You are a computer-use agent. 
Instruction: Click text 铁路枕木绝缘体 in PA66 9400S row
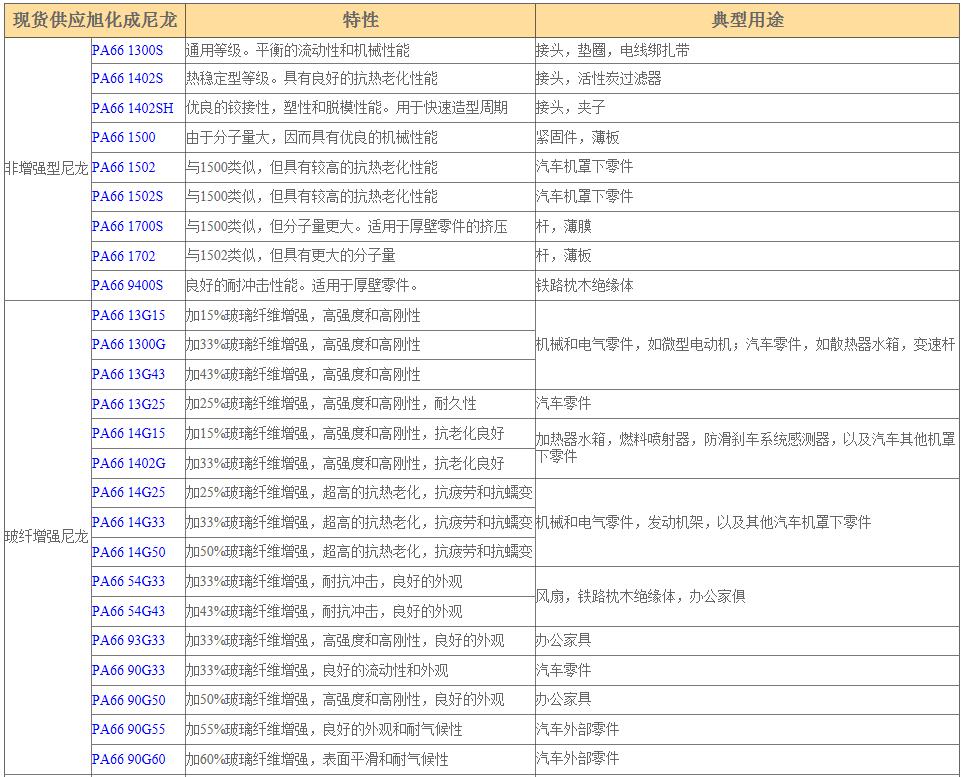[x=584, y=285]
